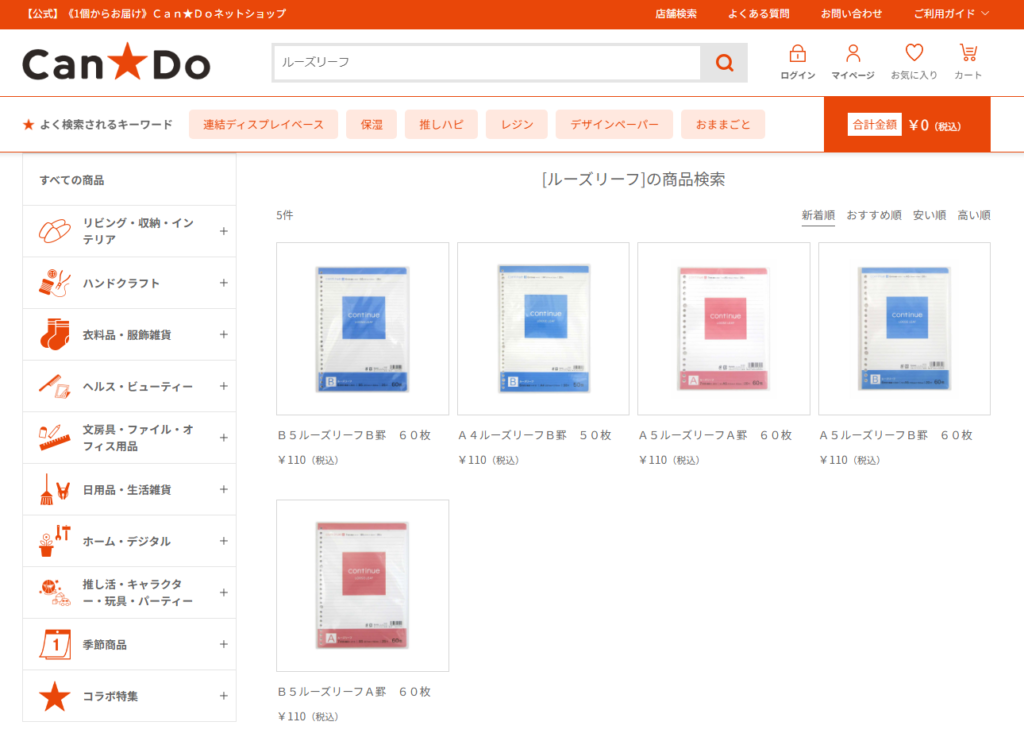Click the ハンドクラフト category label
This screenshot has width=1024, height=741.
tap(121, 283)
